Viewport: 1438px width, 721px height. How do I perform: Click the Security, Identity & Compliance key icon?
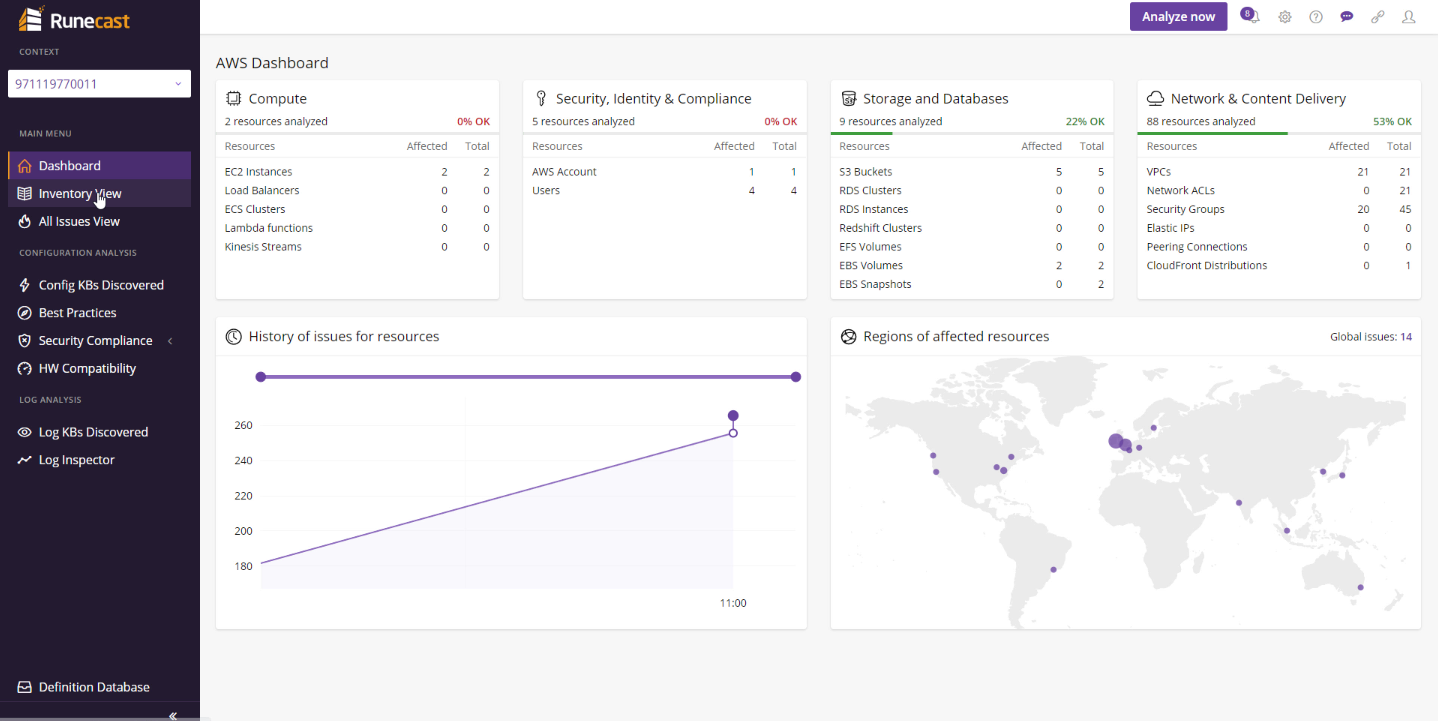point(541,98)
